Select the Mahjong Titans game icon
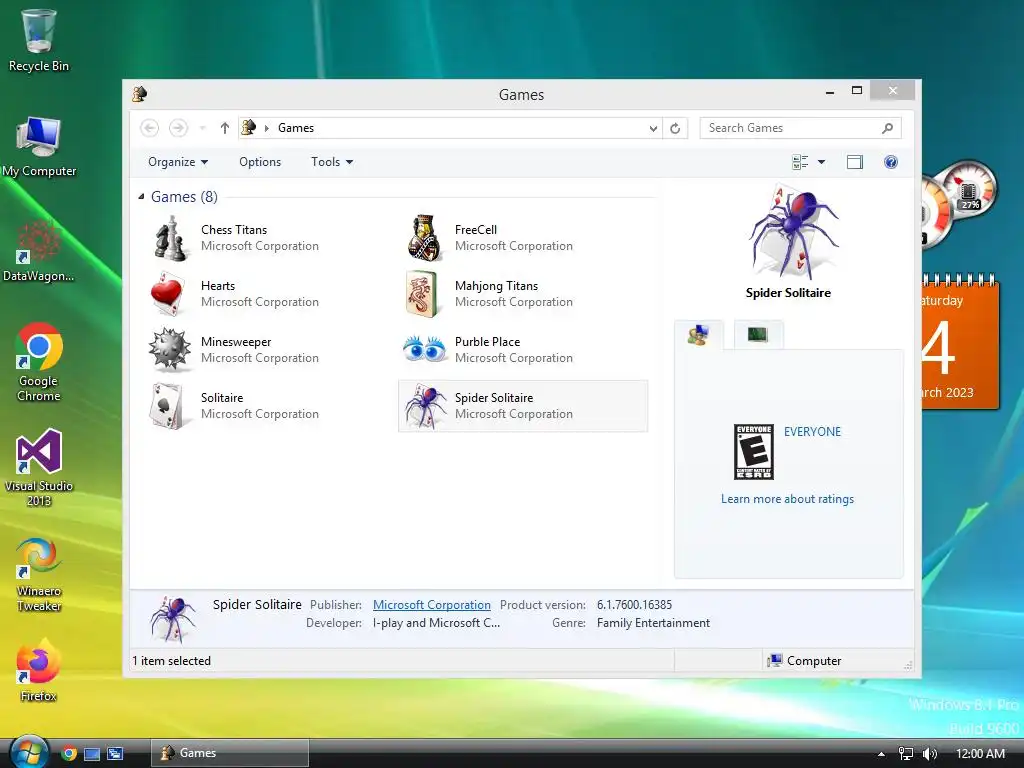The height and width of the screenshot is (768, 1024). [x=421, y=294]
